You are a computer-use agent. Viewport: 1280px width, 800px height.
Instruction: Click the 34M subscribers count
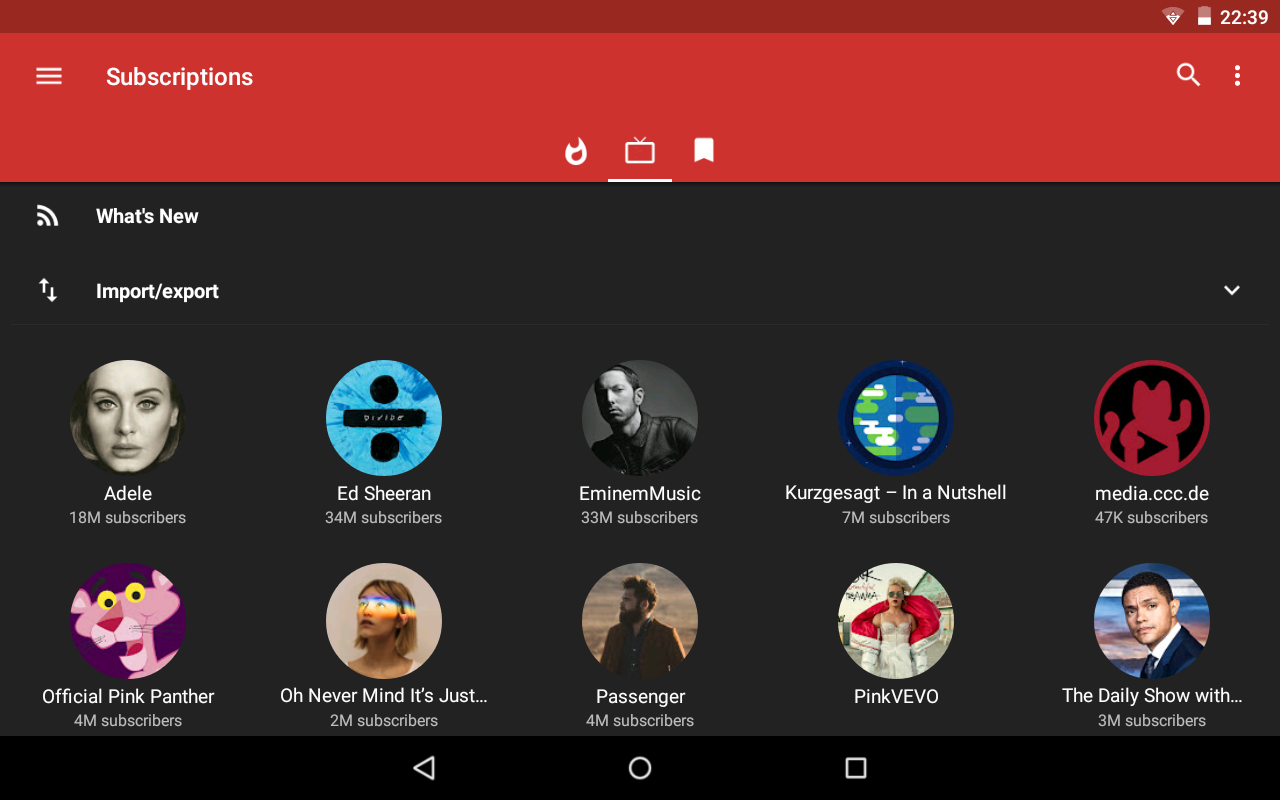pyautogui.click(x=384, y=518)
